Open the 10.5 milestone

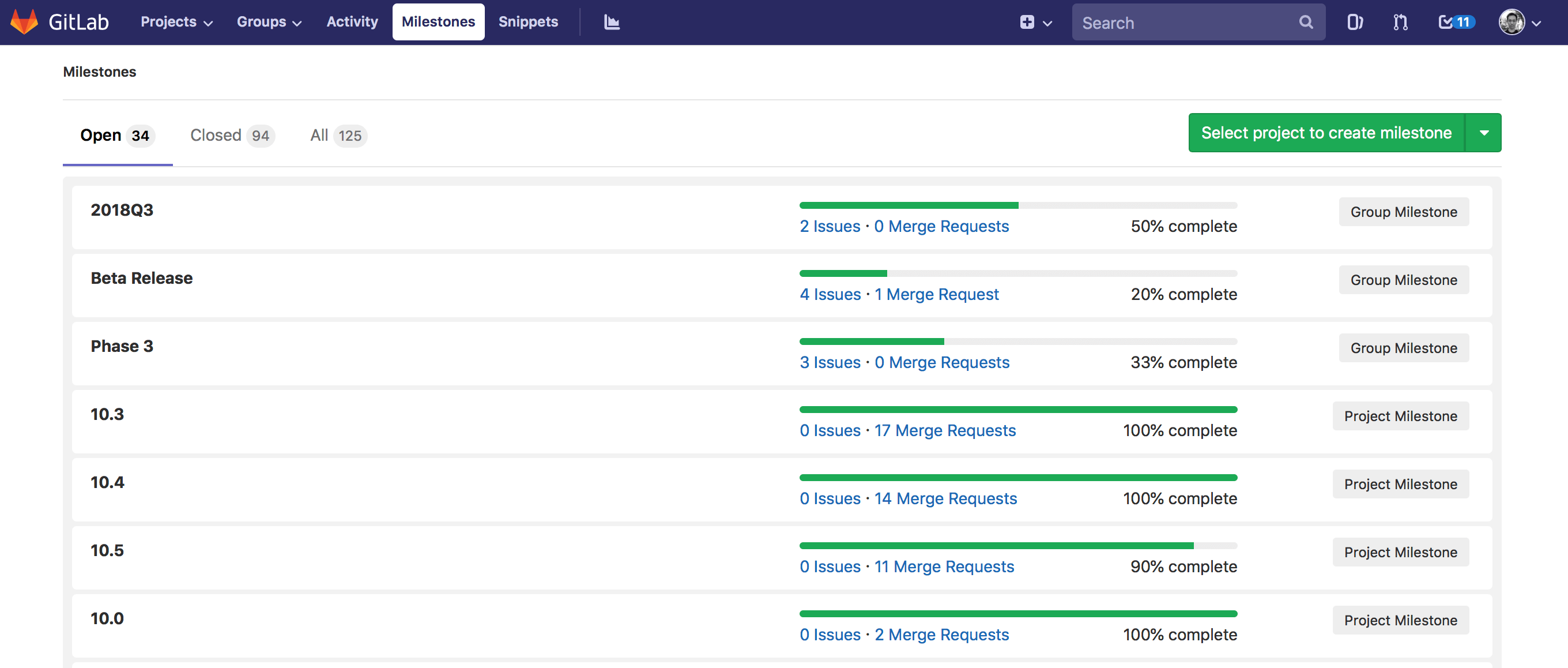[x=107, y=551]
